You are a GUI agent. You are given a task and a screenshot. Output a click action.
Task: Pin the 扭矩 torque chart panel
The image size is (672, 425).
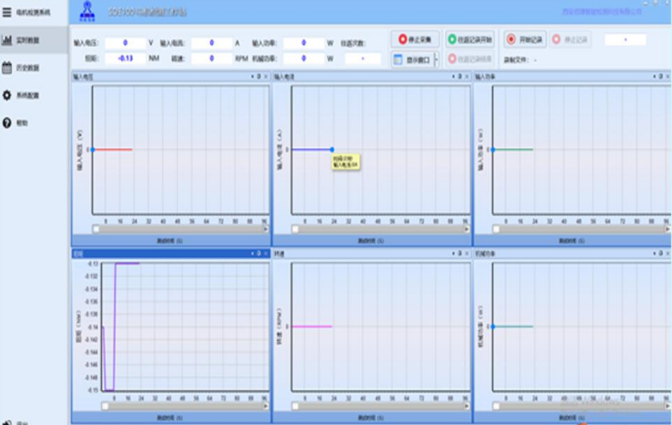coord(259,254)
